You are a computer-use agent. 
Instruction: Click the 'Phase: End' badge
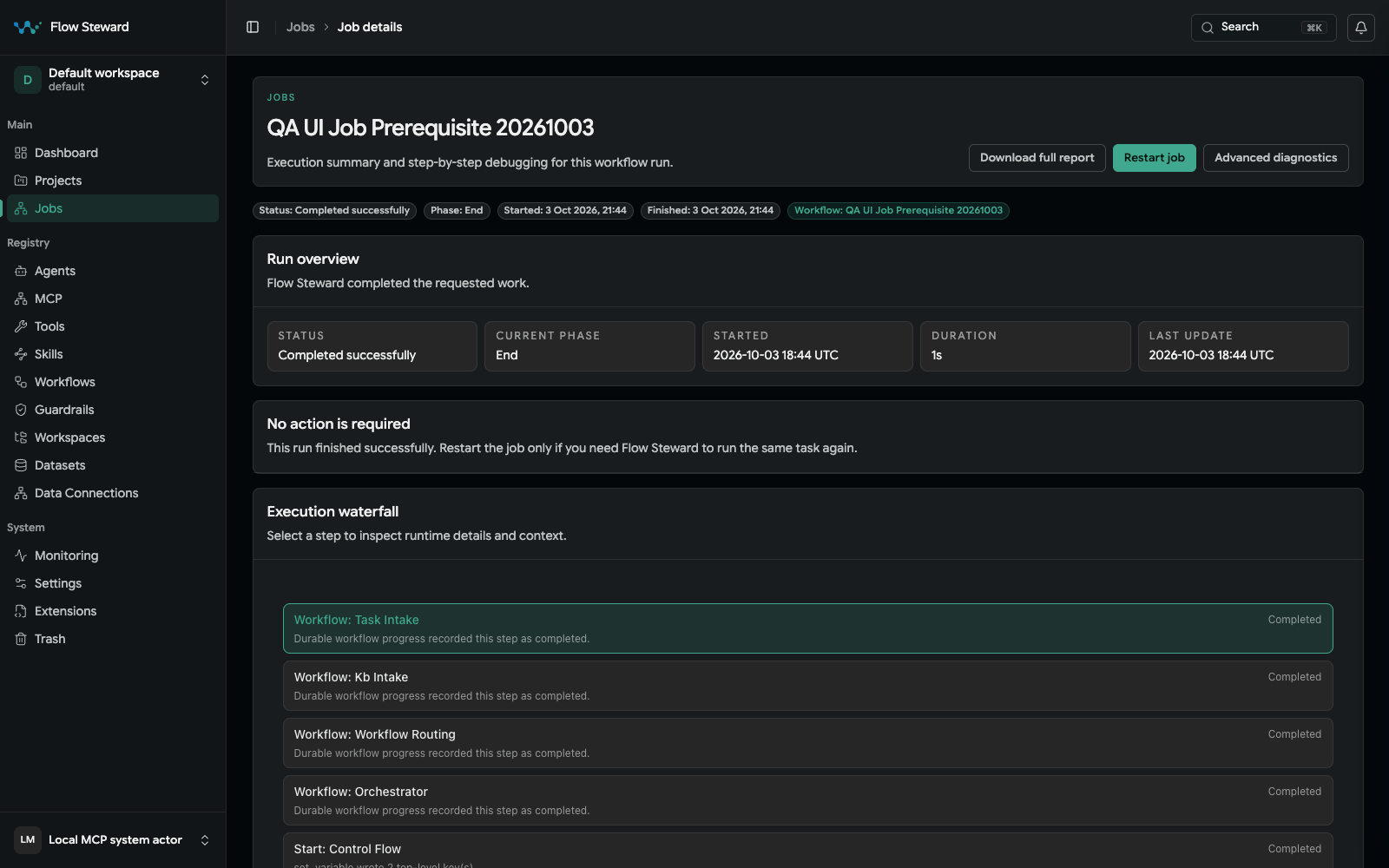click(x=457, y=211)
